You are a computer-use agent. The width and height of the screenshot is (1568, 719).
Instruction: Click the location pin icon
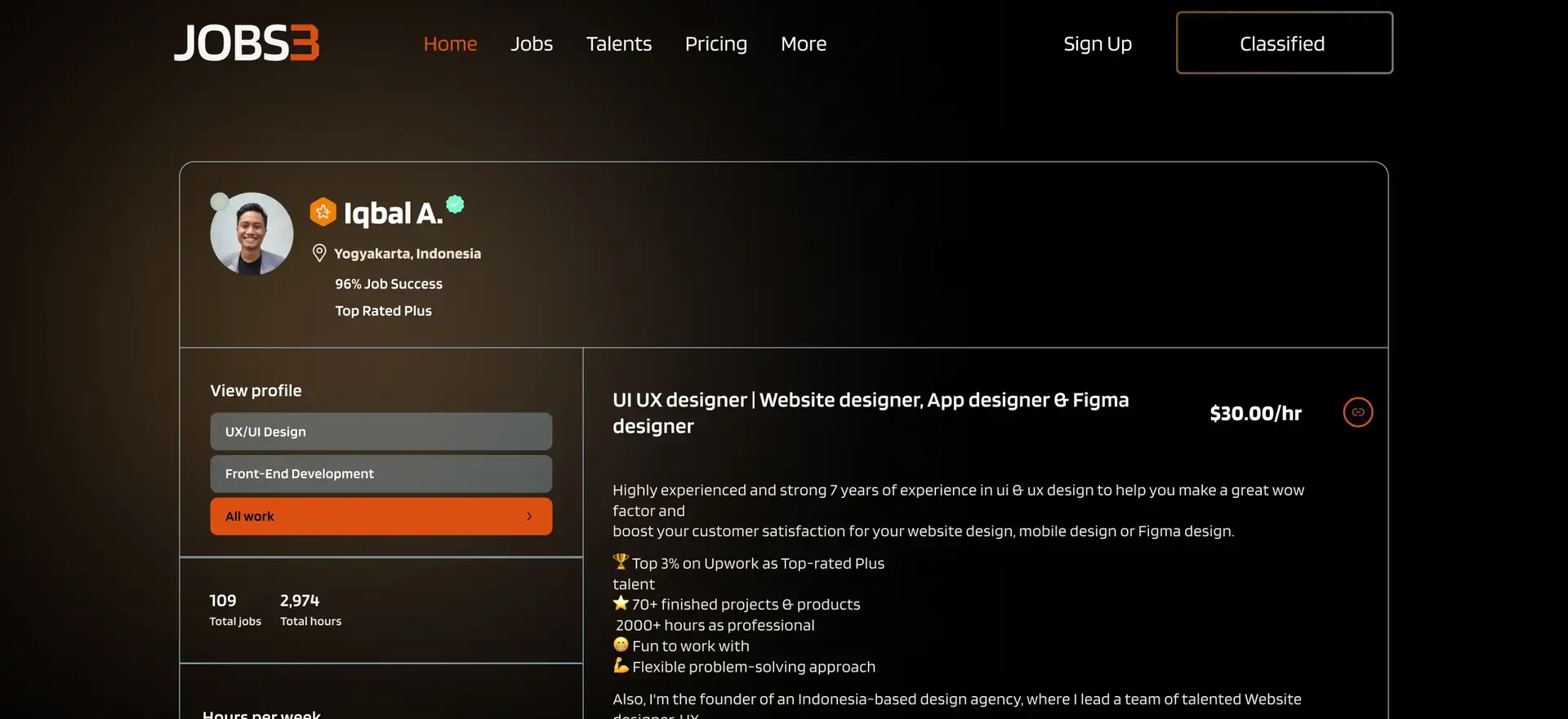(319, 253)
